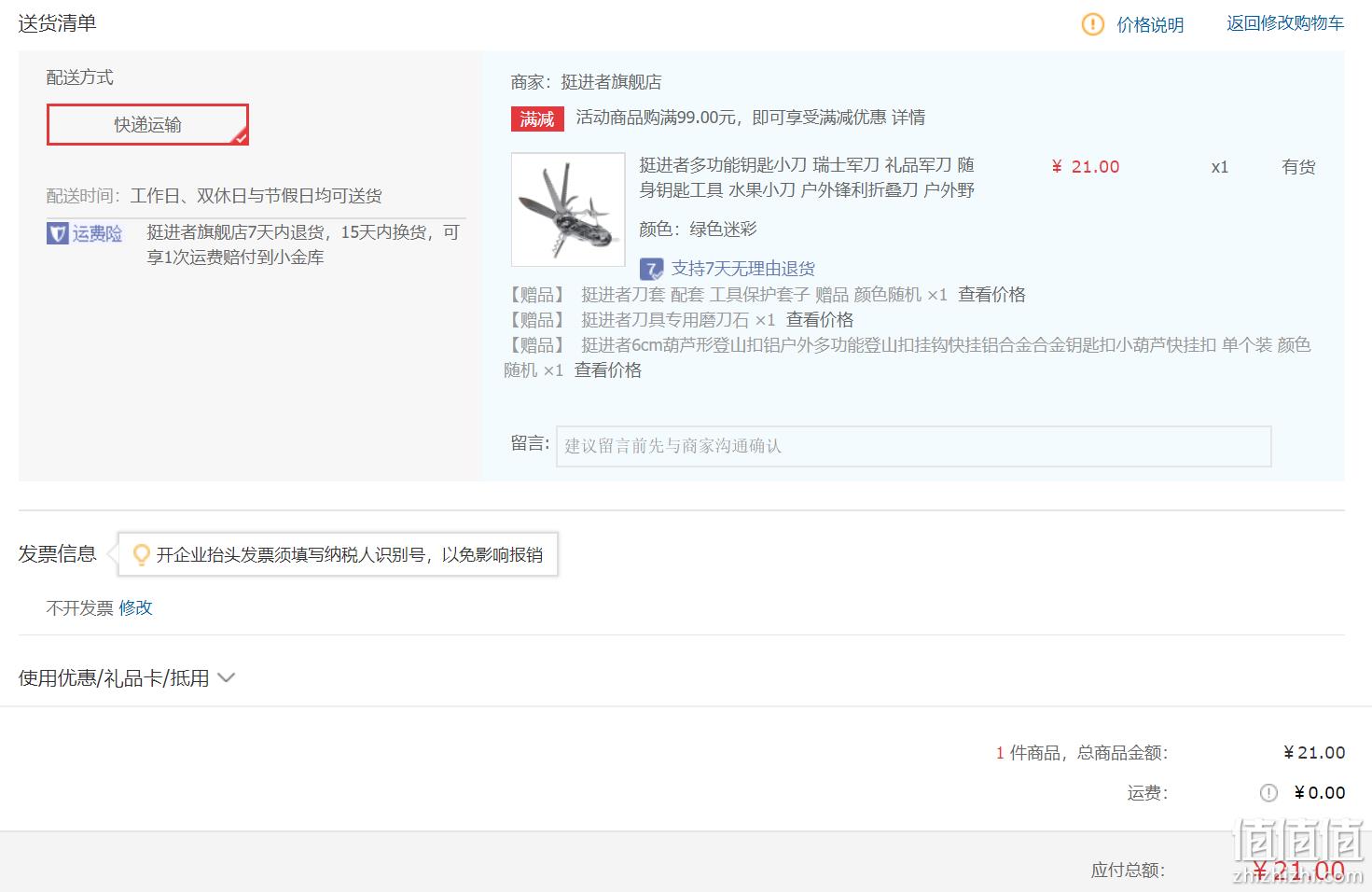Click the 7-day return badge icon
Image resolution: width=1372 pixels, height=892 pixels.
point(651,269)
